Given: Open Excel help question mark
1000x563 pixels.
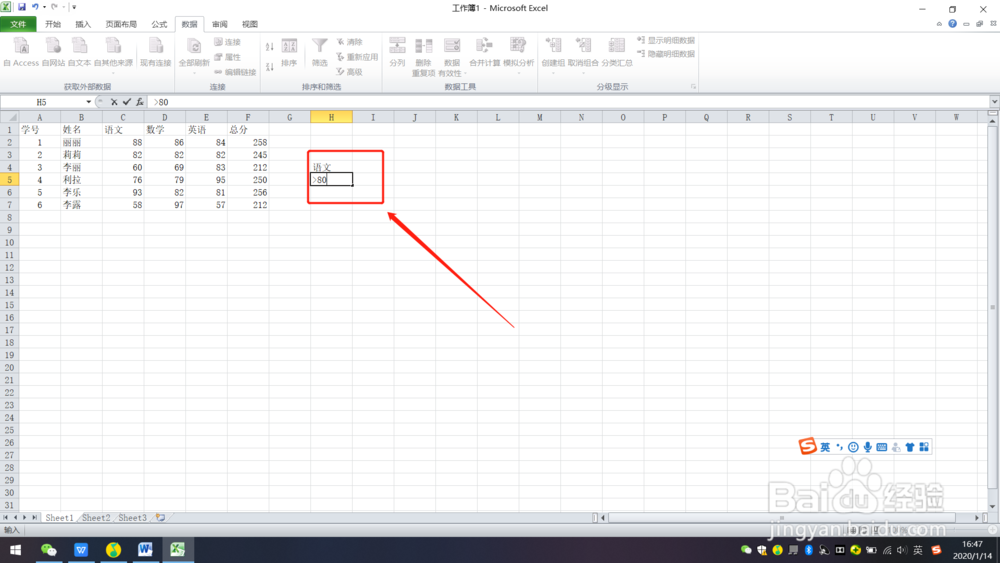Looking at the screenshot, I should tap(952, 24).
